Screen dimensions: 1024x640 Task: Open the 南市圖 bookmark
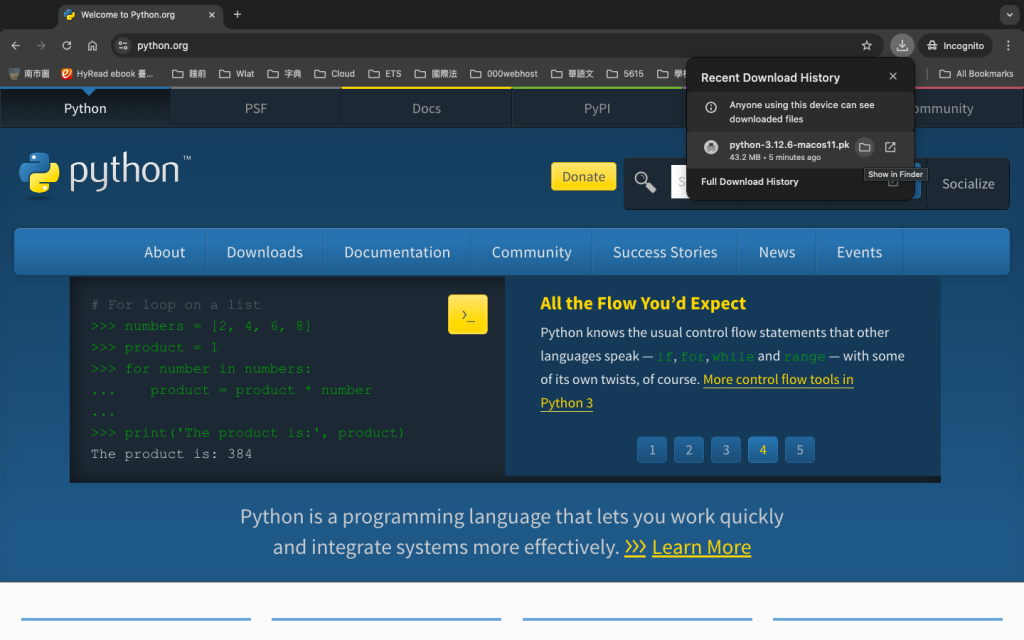(29, 74)
